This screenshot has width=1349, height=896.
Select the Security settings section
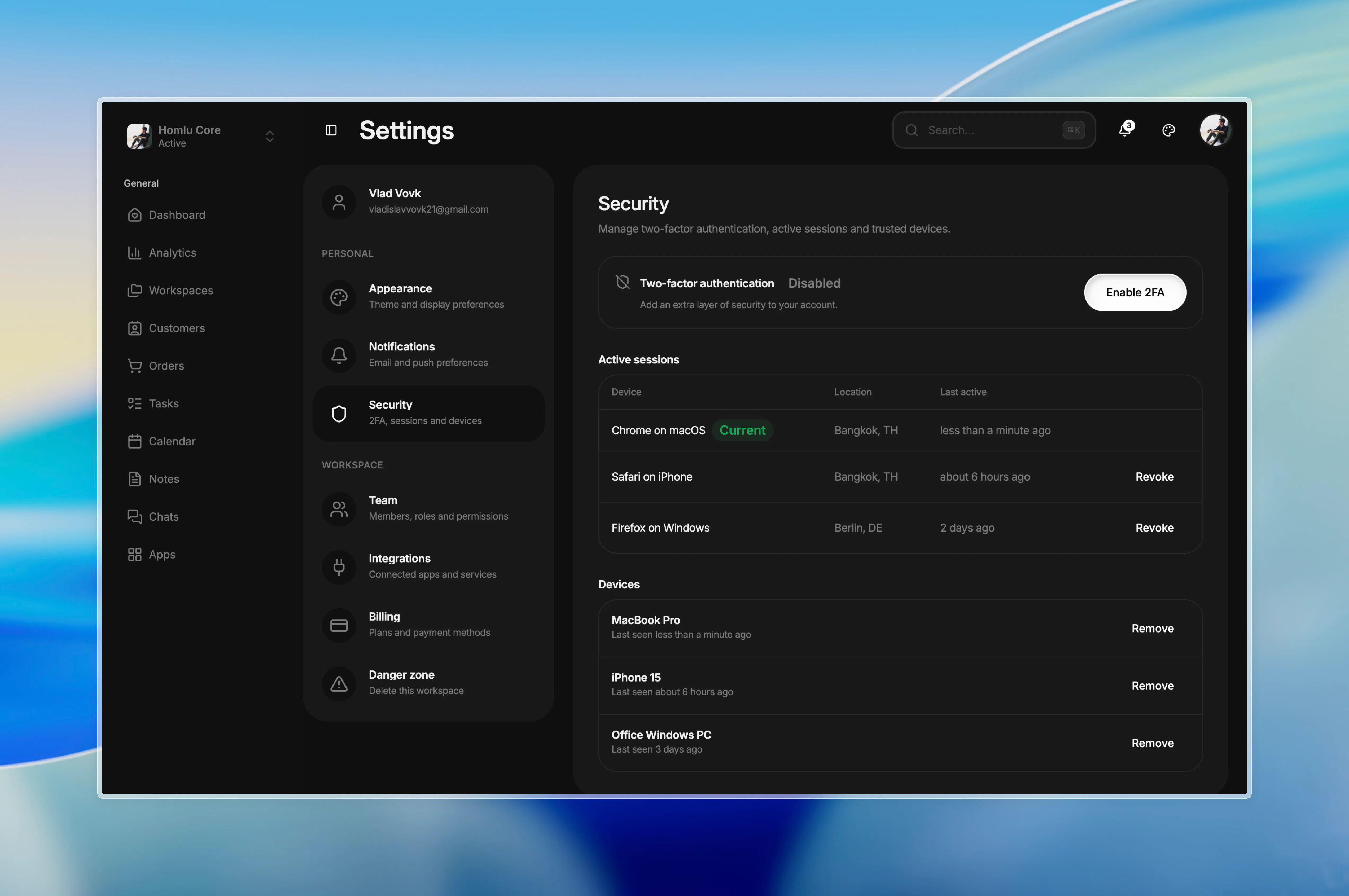click(x=428, y=414)
